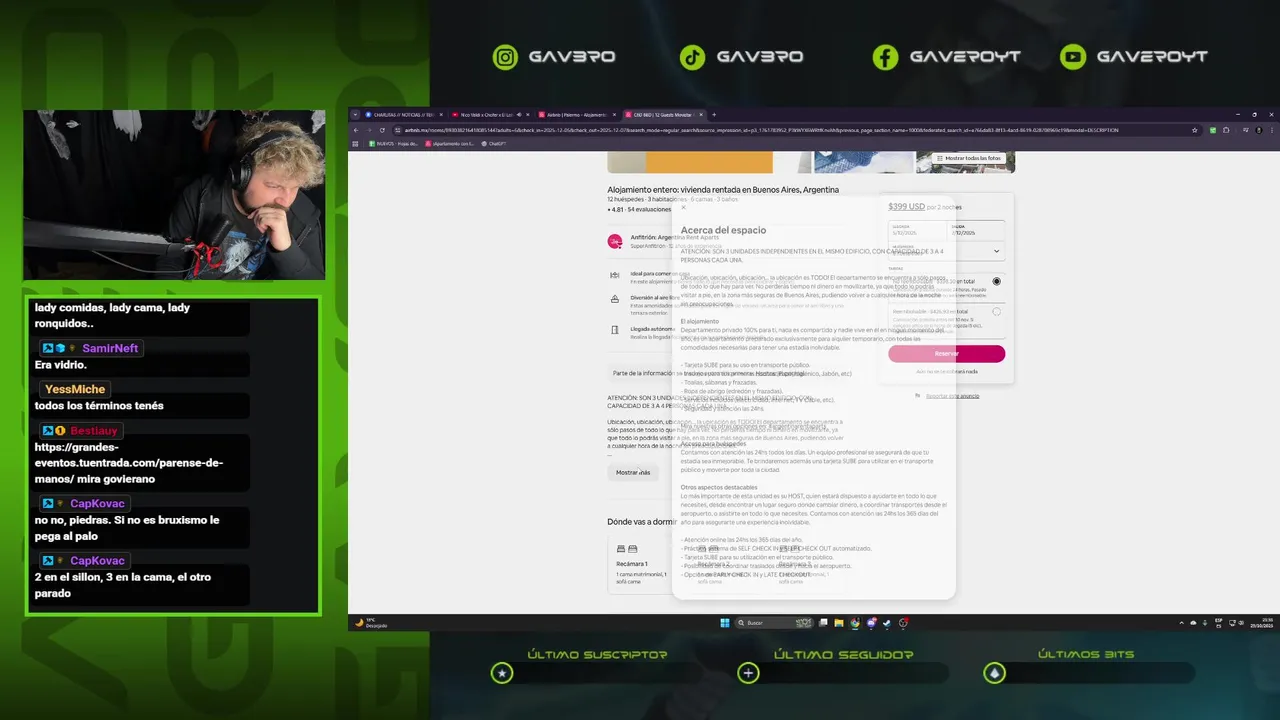Image resolution: width=1280 pixels, height=720 pixels.
Task: Click 'Reportar este anuncio' link
Action: (x=952, y=396)
